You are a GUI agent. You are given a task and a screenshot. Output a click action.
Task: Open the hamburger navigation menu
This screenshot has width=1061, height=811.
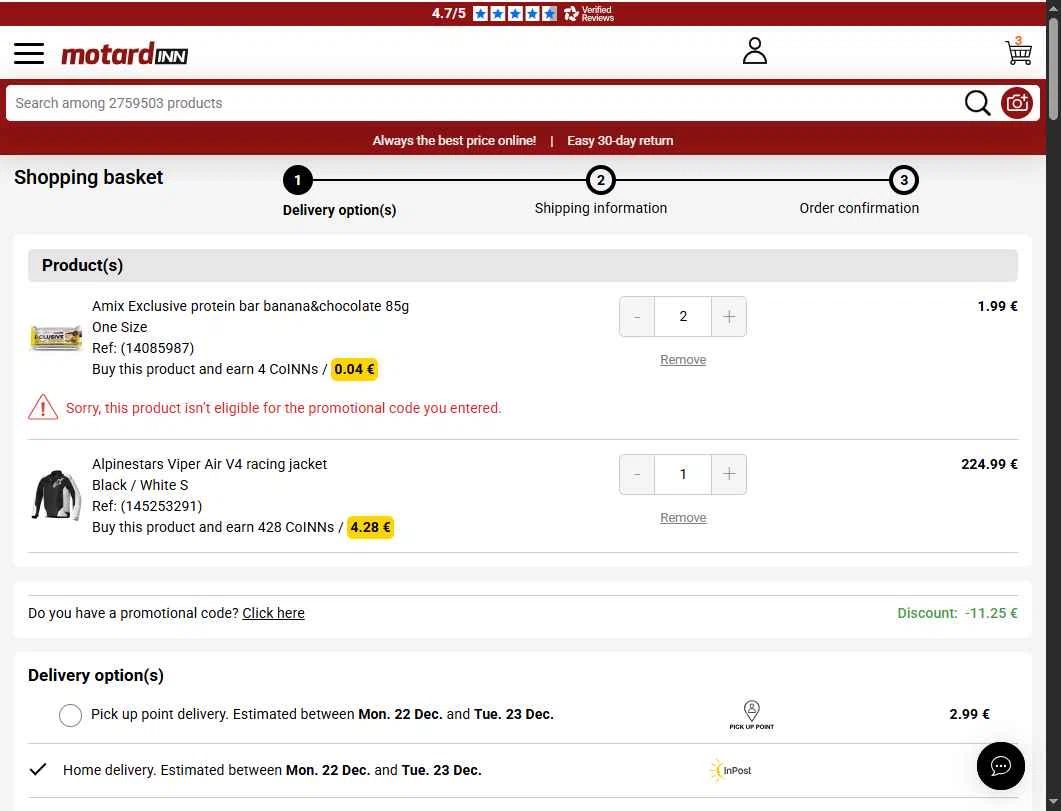tap(29, 53)
